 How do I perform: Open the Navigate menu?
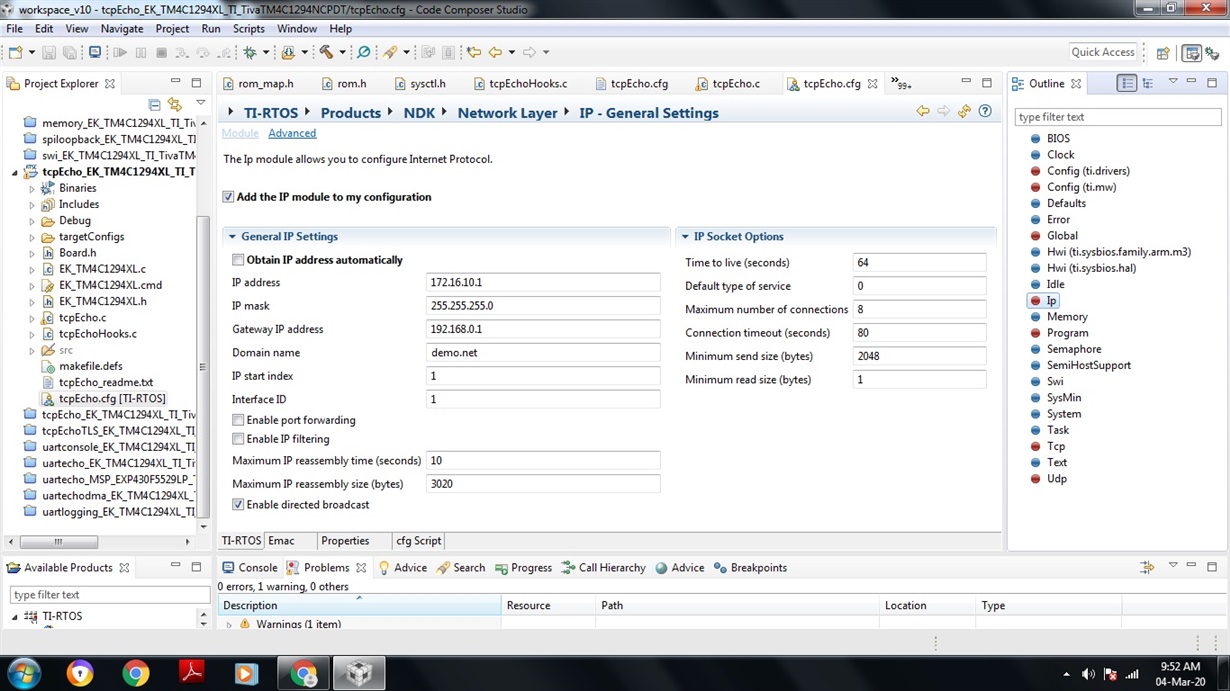[122, 29]
